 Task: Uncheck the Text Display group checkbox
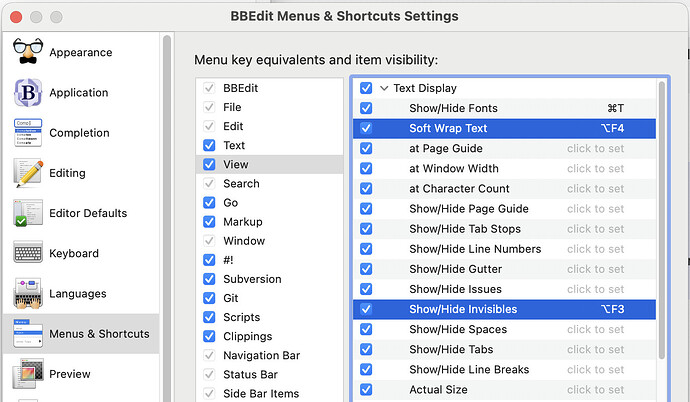366,88
